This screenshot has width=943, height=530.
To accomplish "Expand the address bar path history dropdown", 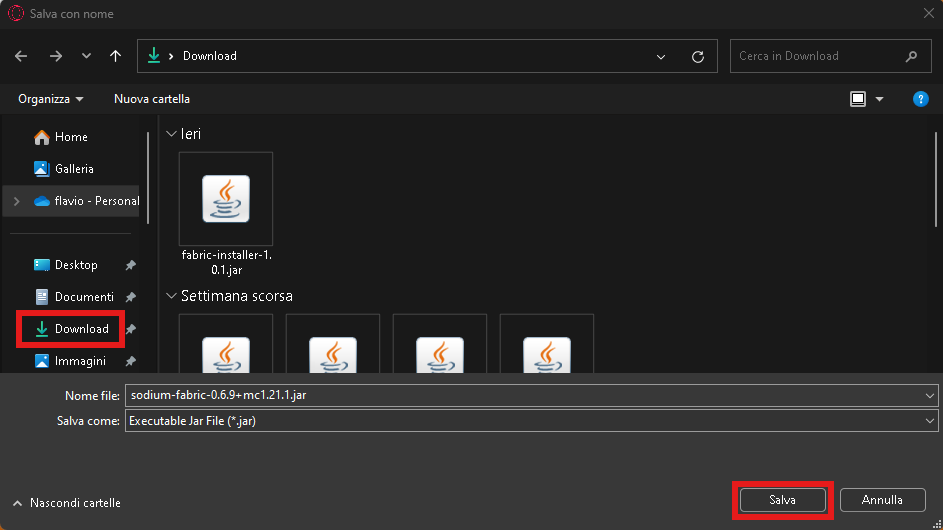I will (x=661, y=57).
